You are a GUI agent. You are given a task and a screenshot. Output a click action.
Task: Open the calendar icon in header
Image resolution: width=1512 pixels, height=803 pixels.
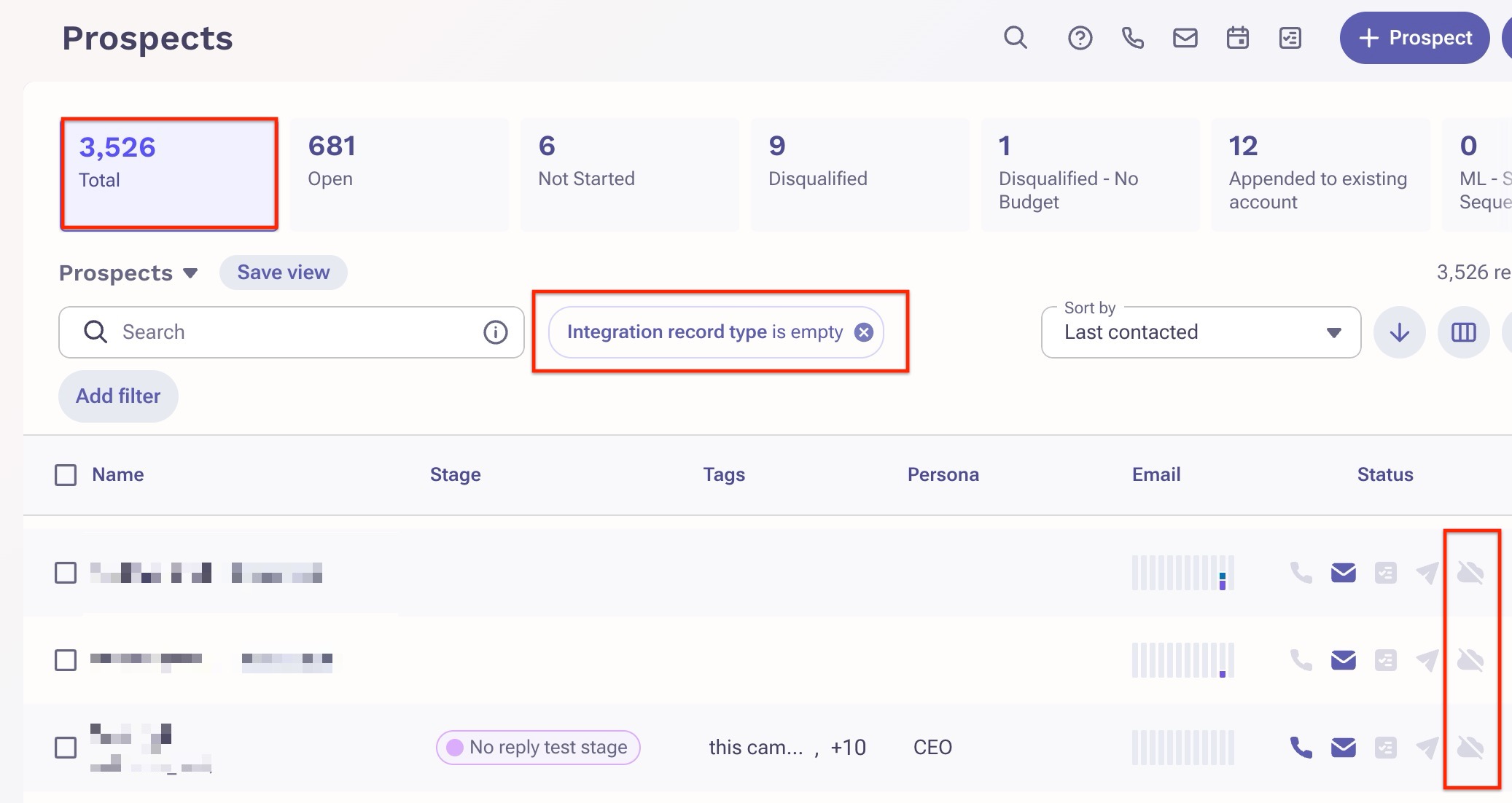click(x=1237, y=37)
